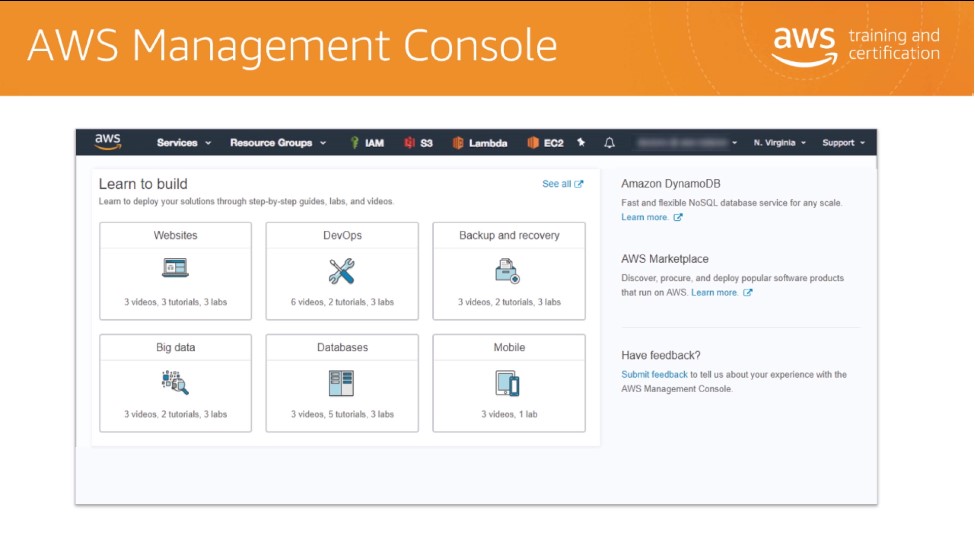Click the Have feedback? heading
The image size is (975, 547).
tap(660, 356)
